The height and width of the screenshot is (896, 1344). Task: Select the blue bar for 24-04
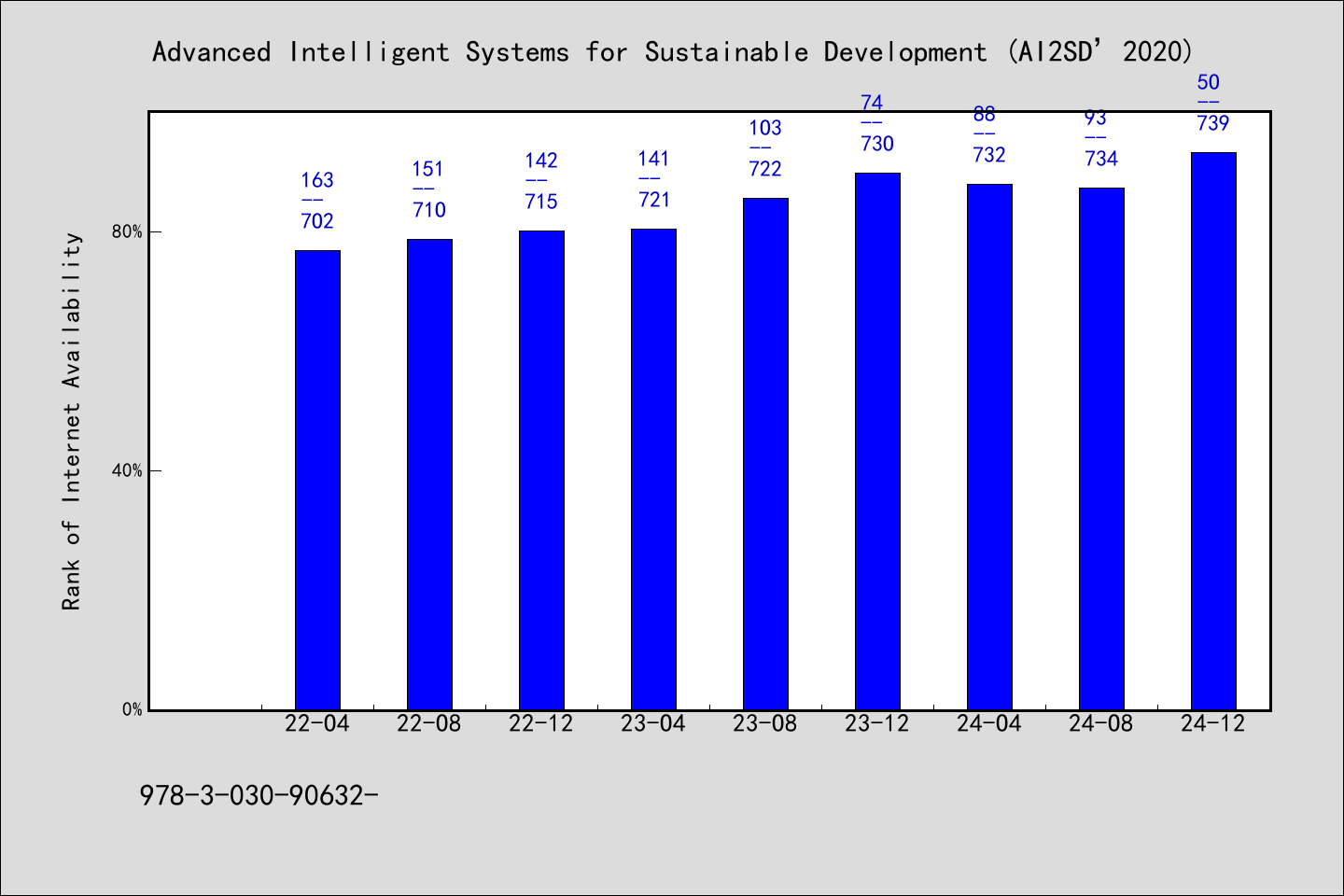coord(989,447)
